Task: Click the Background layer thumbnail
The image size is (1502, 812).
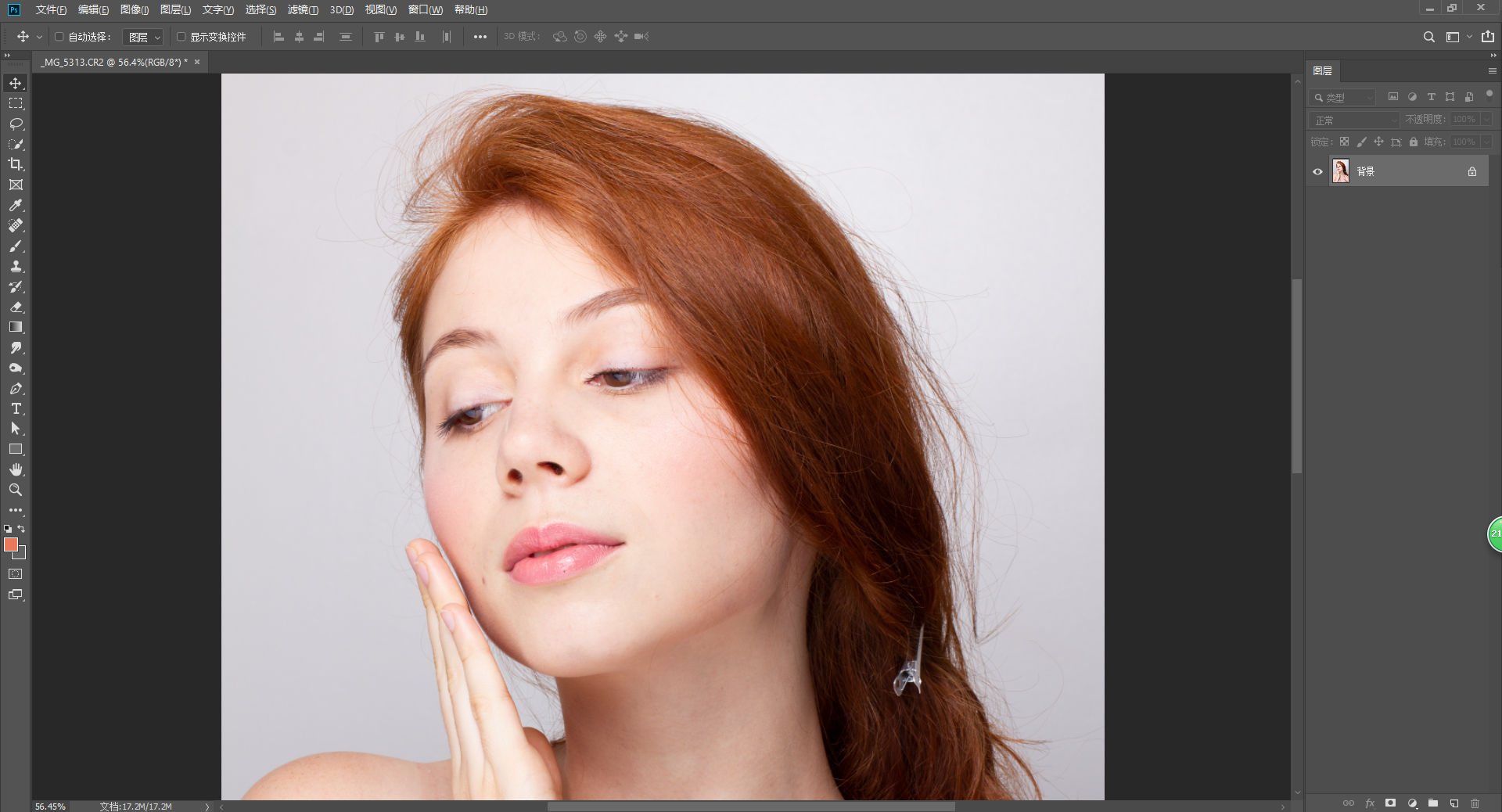Action: [1341, 171]
